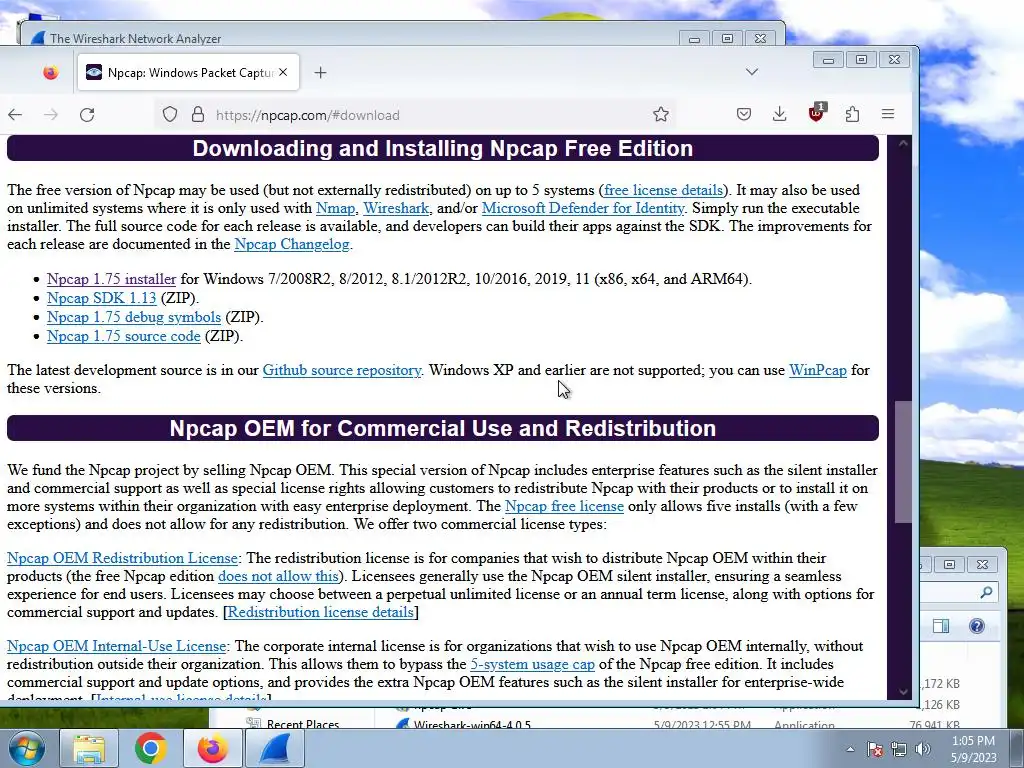
Task: Open Microsoft Defender for Identity link
Action: click(583, 208)
